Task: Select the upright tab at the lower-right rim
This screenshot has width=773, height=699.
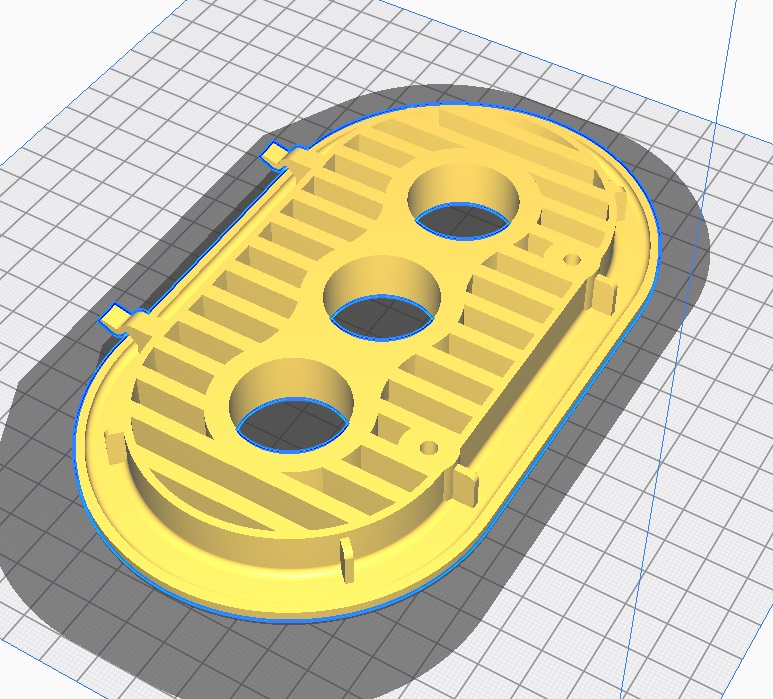Action: 464,484
